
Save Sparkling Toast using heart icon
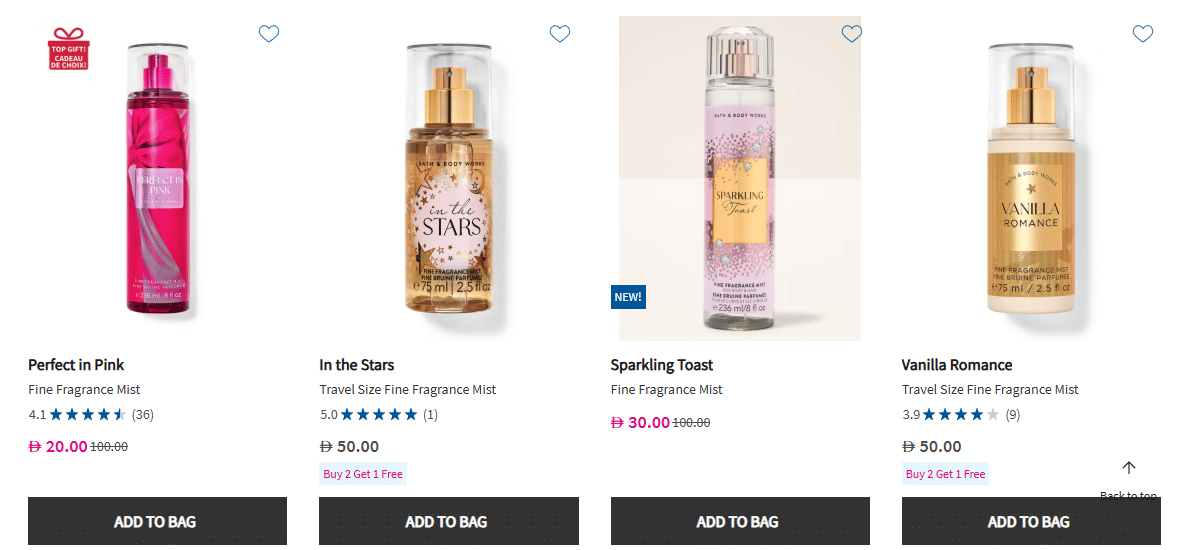(x=851, y=34)
